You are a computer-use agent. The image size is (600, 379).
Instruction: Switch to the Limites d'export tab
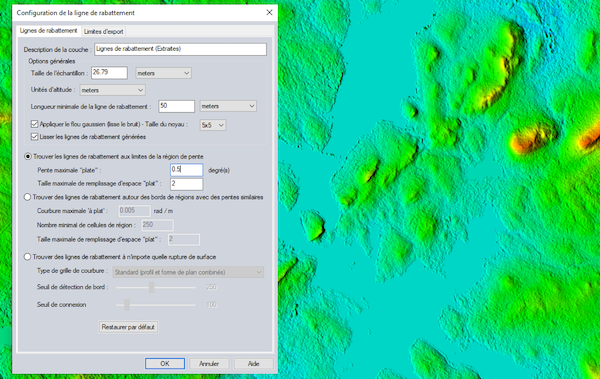tap(103, 31)
